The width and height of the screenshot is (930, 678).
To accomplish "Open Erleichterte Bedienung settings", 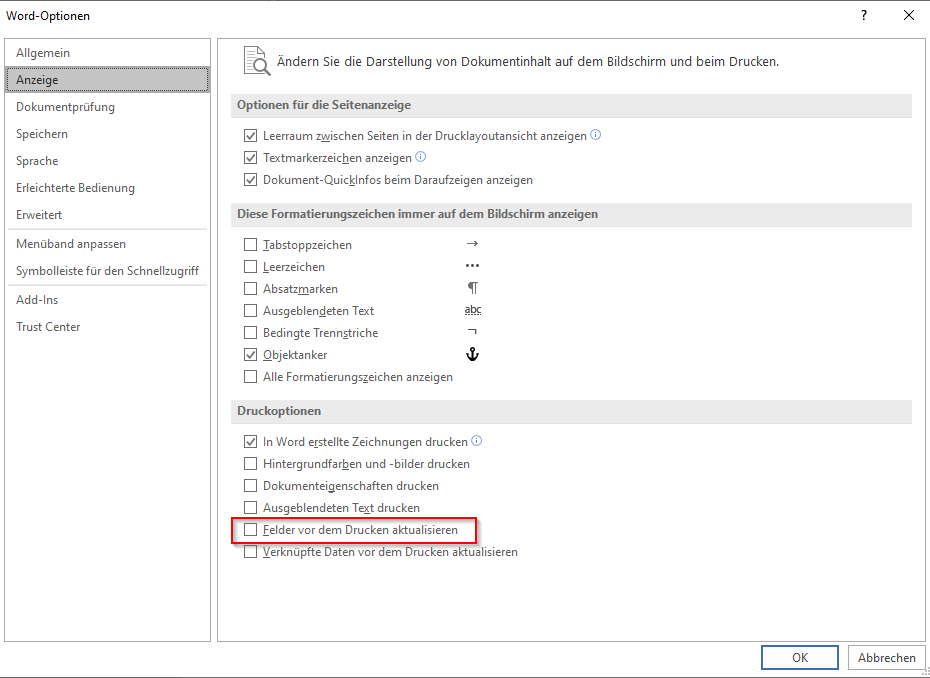I will pyautogui.click(x=107, y=187).
